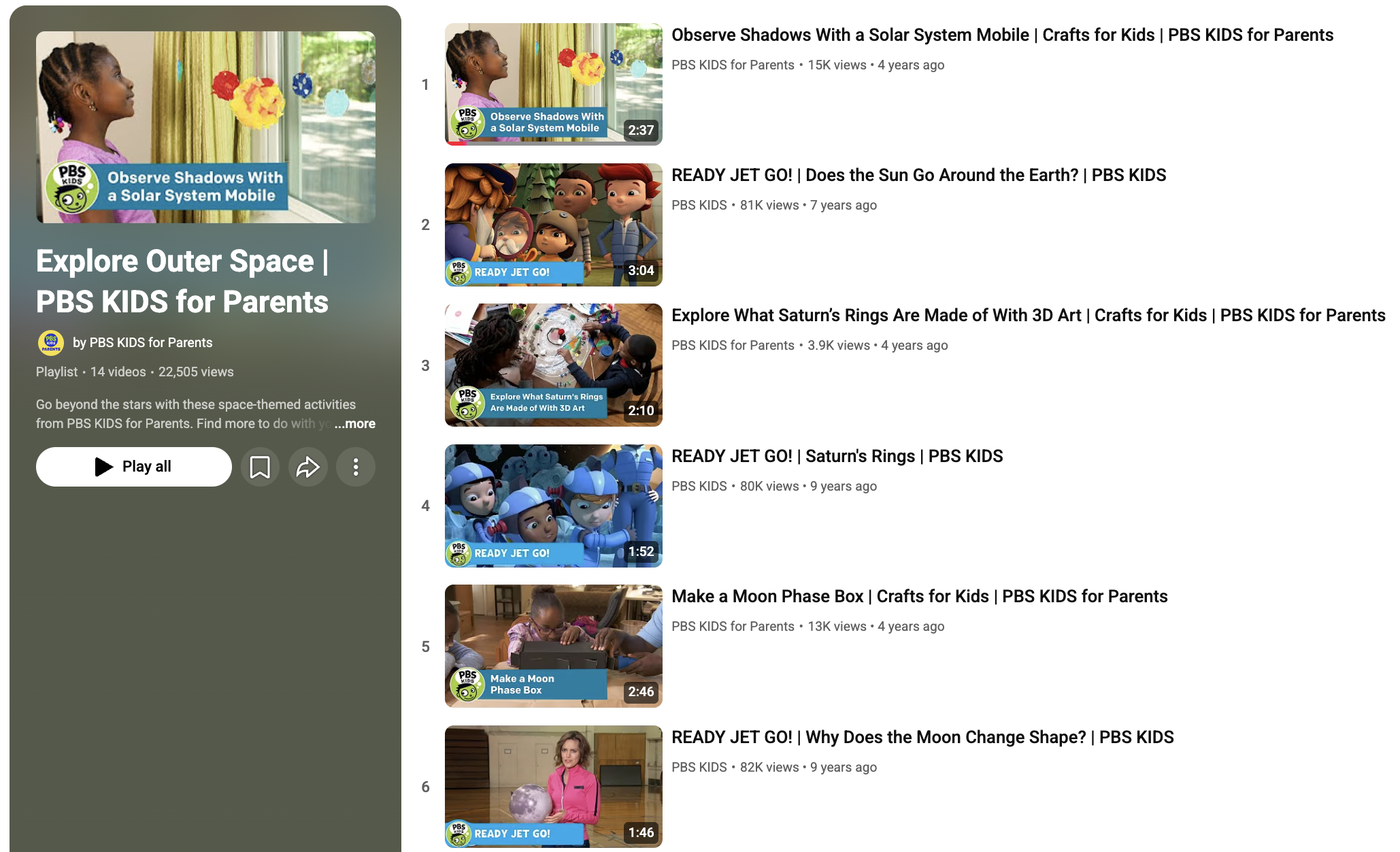The image size is (1400, 852).
Task: Open the three-dot more actions menu
Action: coord(356,467)
